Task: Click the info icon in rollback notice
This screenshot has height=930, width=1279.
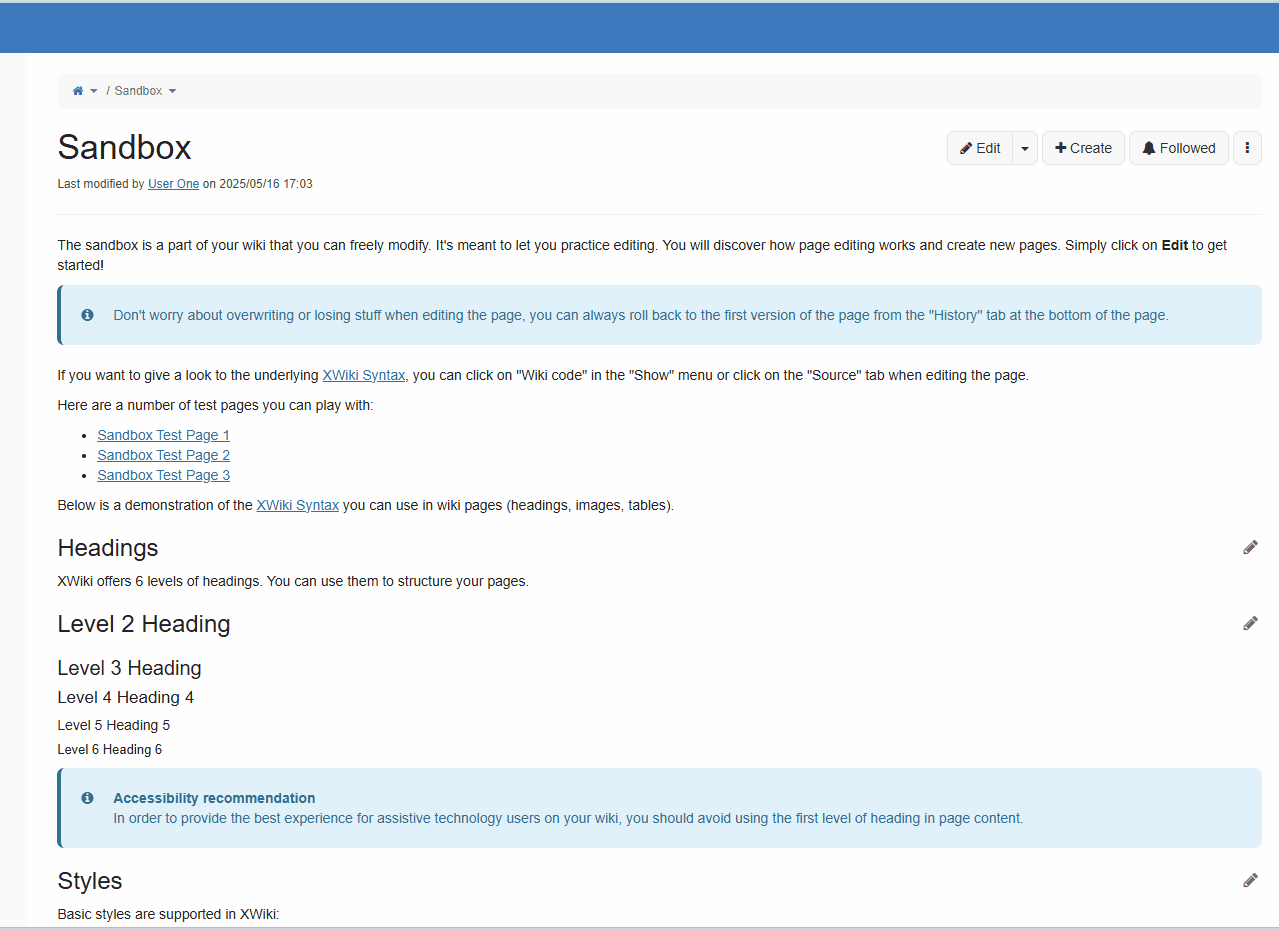Action: pos(87,315)
